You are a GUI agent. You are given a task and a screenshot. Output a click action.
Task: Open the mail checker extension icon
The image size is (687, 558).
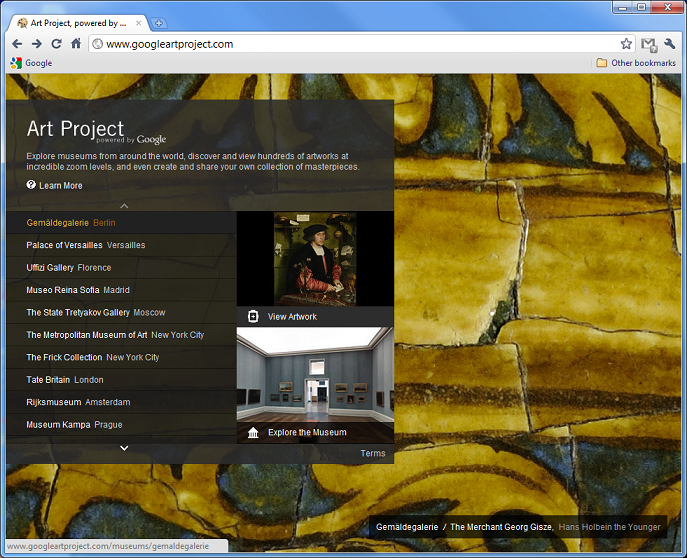click(x=649, y=44)
